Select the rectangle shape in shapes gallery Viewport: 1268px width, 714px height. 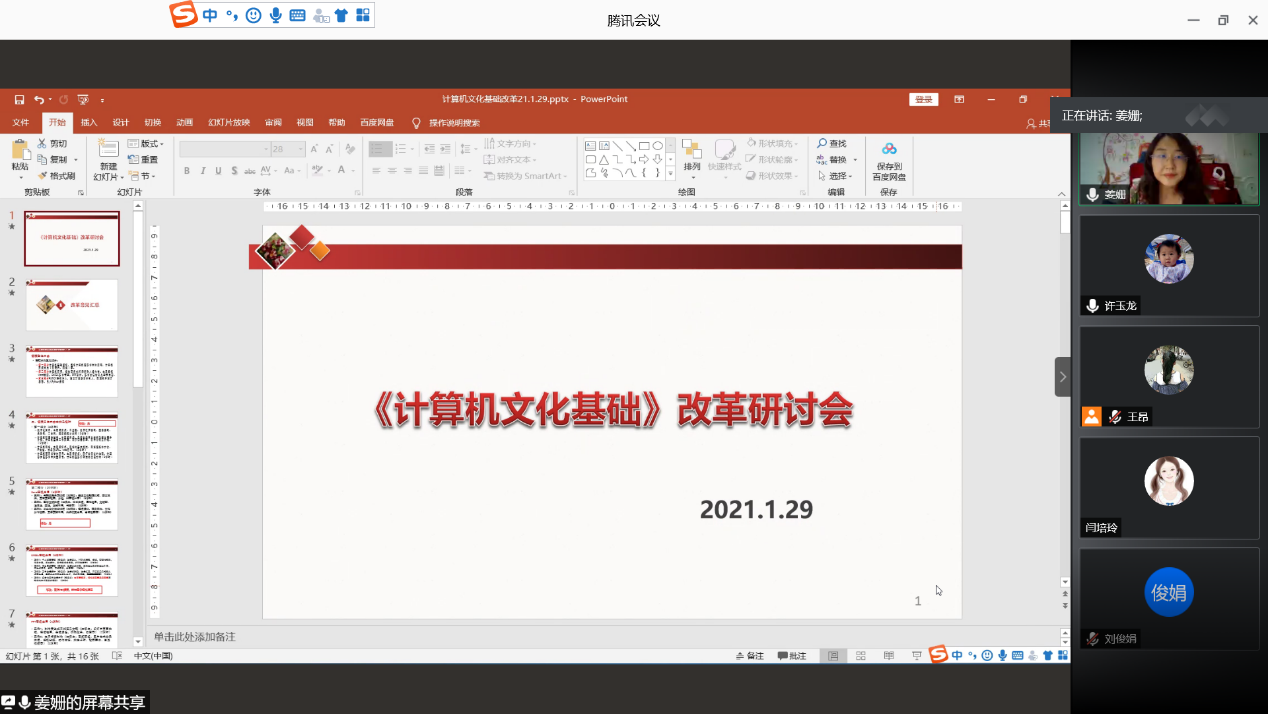(x=645, y=146)
